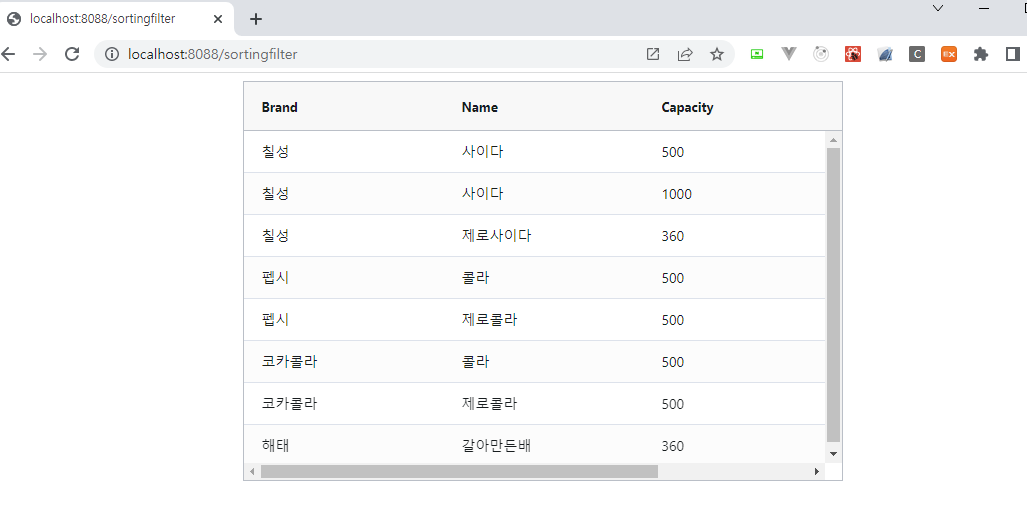Open the orange EX extension
Screen dimensions: 1027x526
[x=949, y=54]
